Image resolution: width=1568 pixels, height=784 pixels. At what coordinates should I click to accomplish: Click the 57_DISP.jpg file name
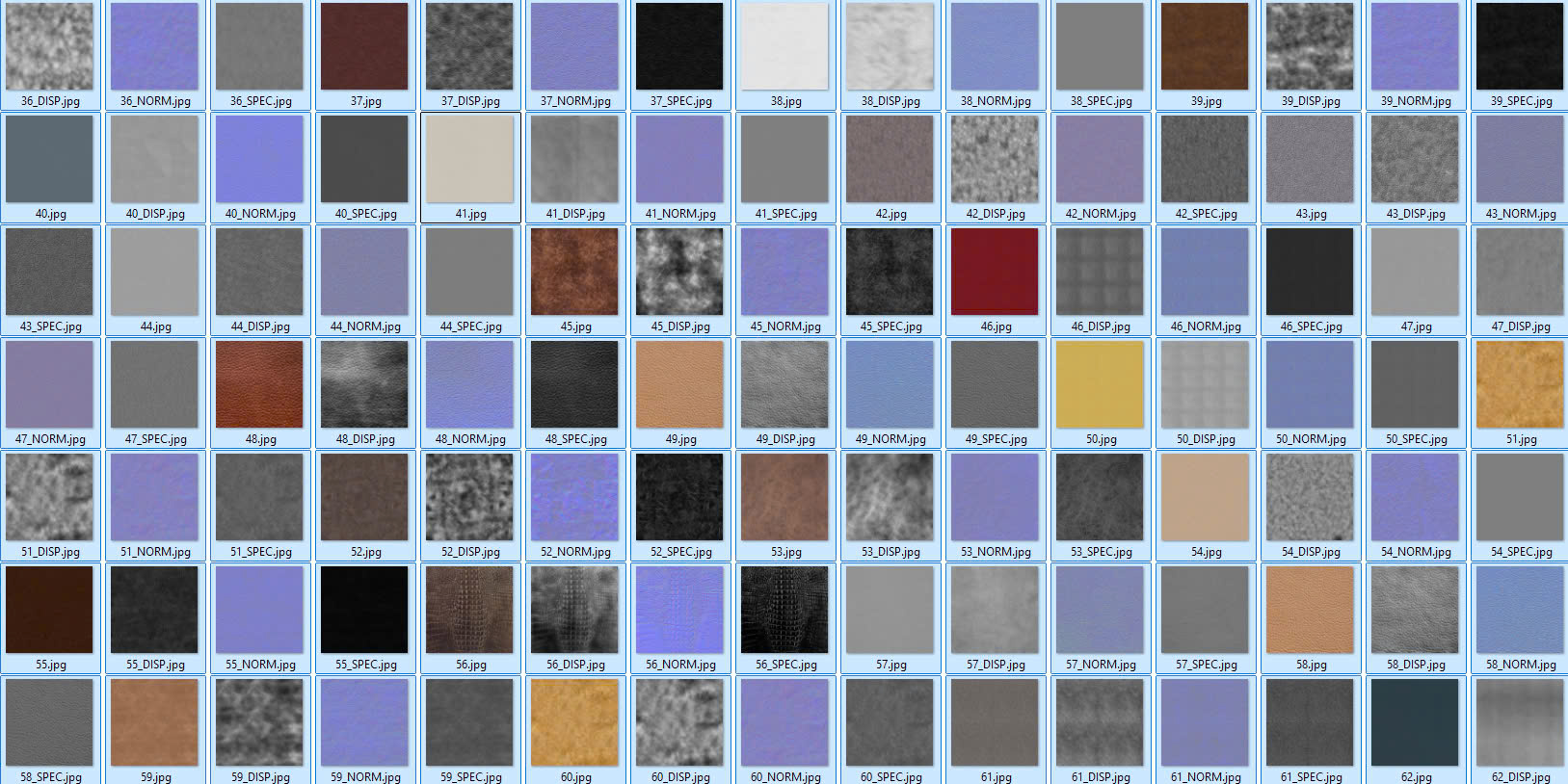[996, 665]
